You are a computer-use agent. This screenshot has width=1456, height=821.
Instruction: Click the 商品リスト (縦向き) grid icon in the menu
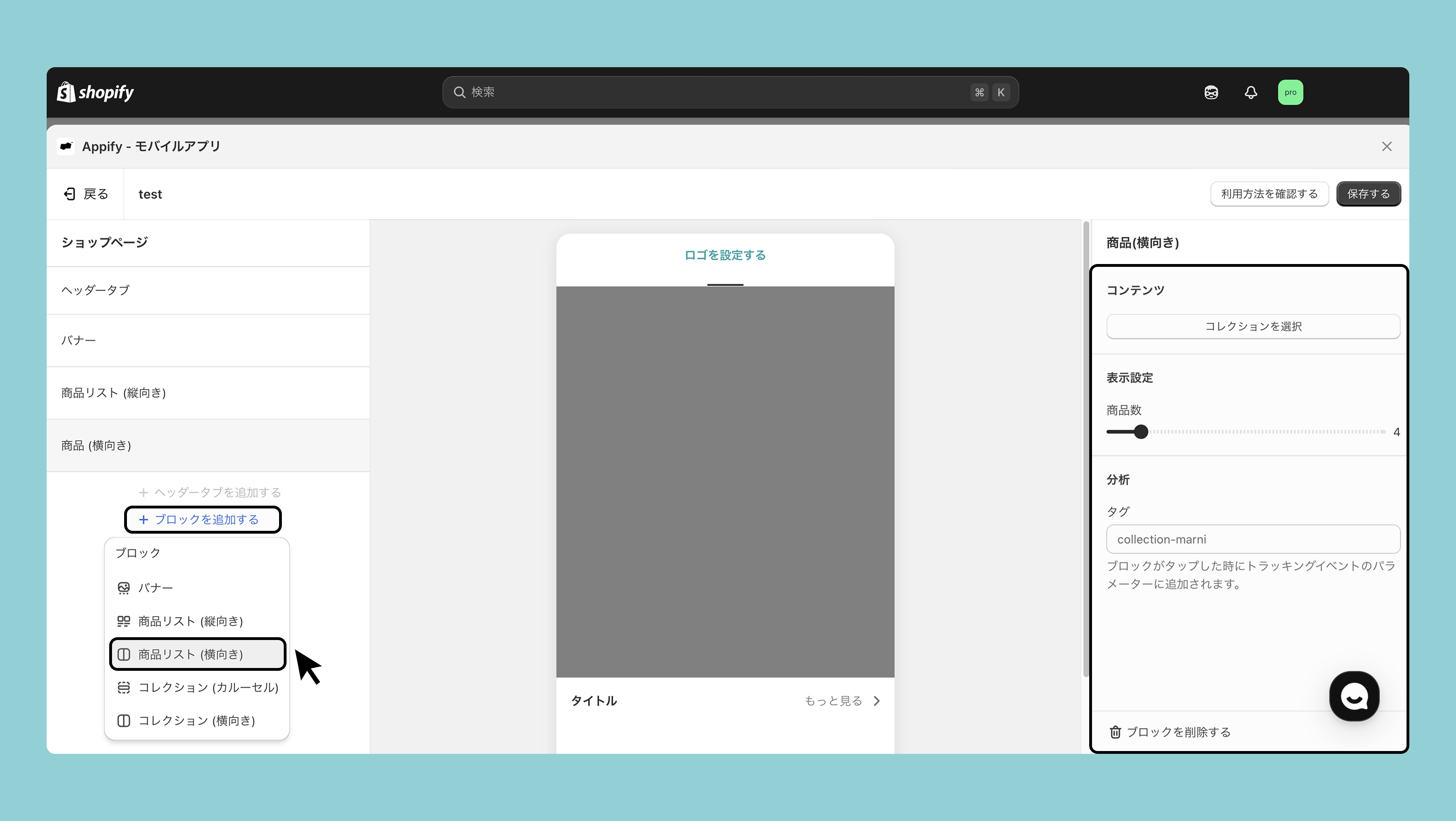124,621
